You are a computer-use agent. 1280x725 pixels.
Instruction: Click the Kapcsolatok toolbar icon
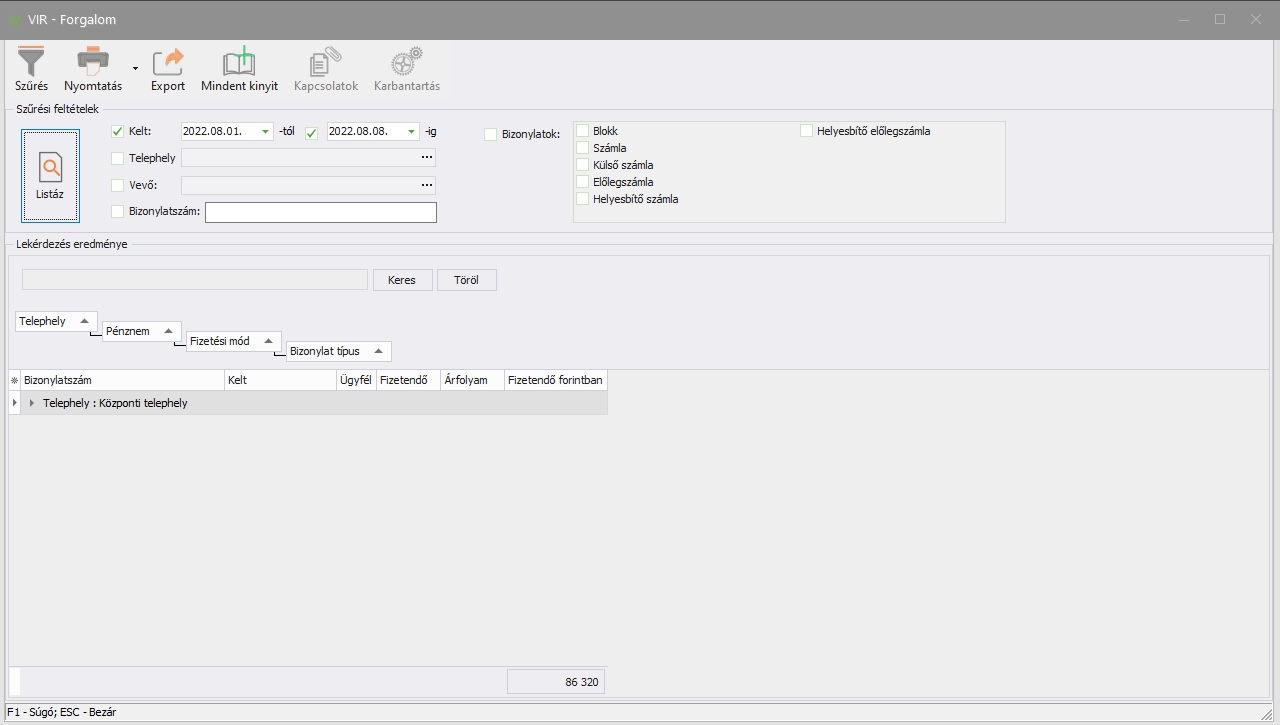(325, 62)
